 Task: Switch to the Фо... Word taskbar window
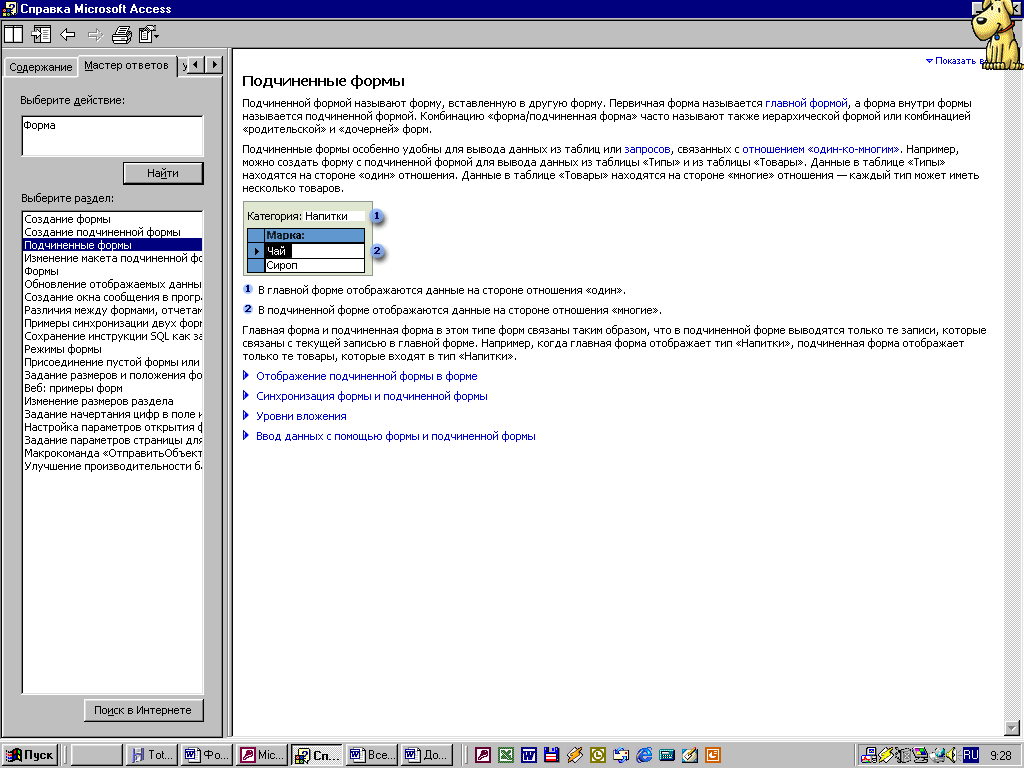207,755
